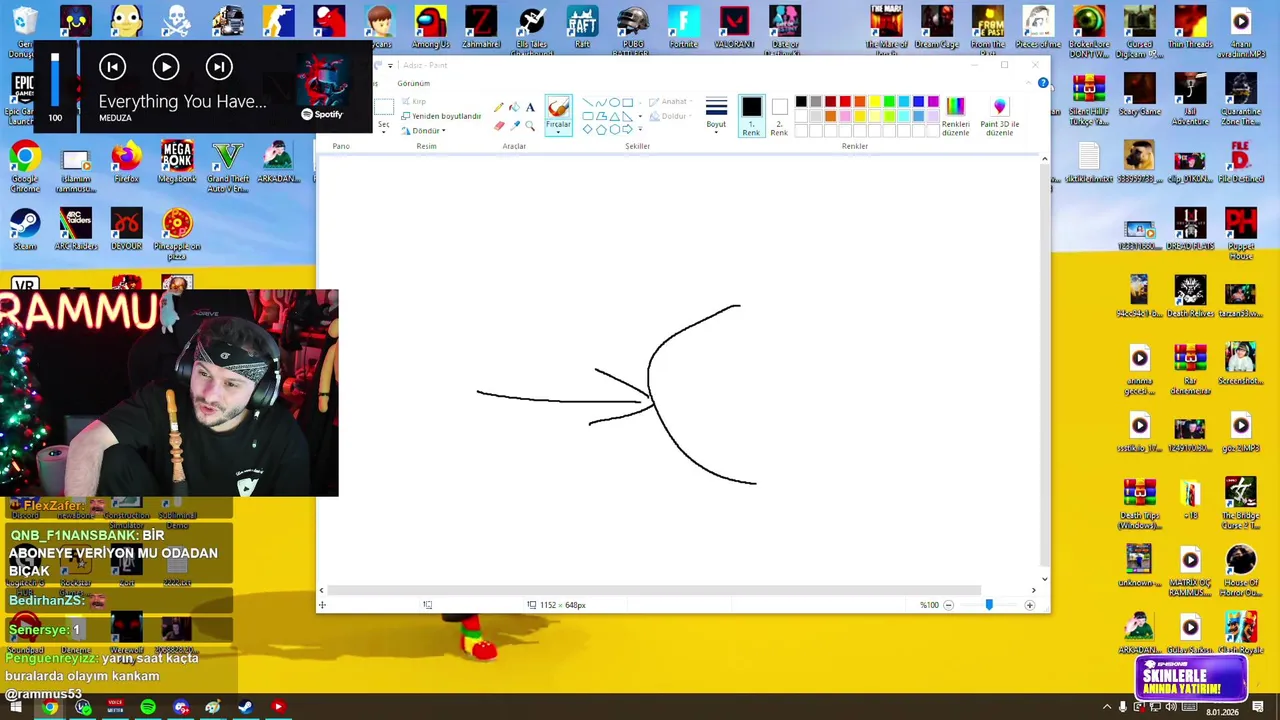Screen dimensions: 1280x720
Task: Click the Fırçalar brush icon
Action: point(558,108)
